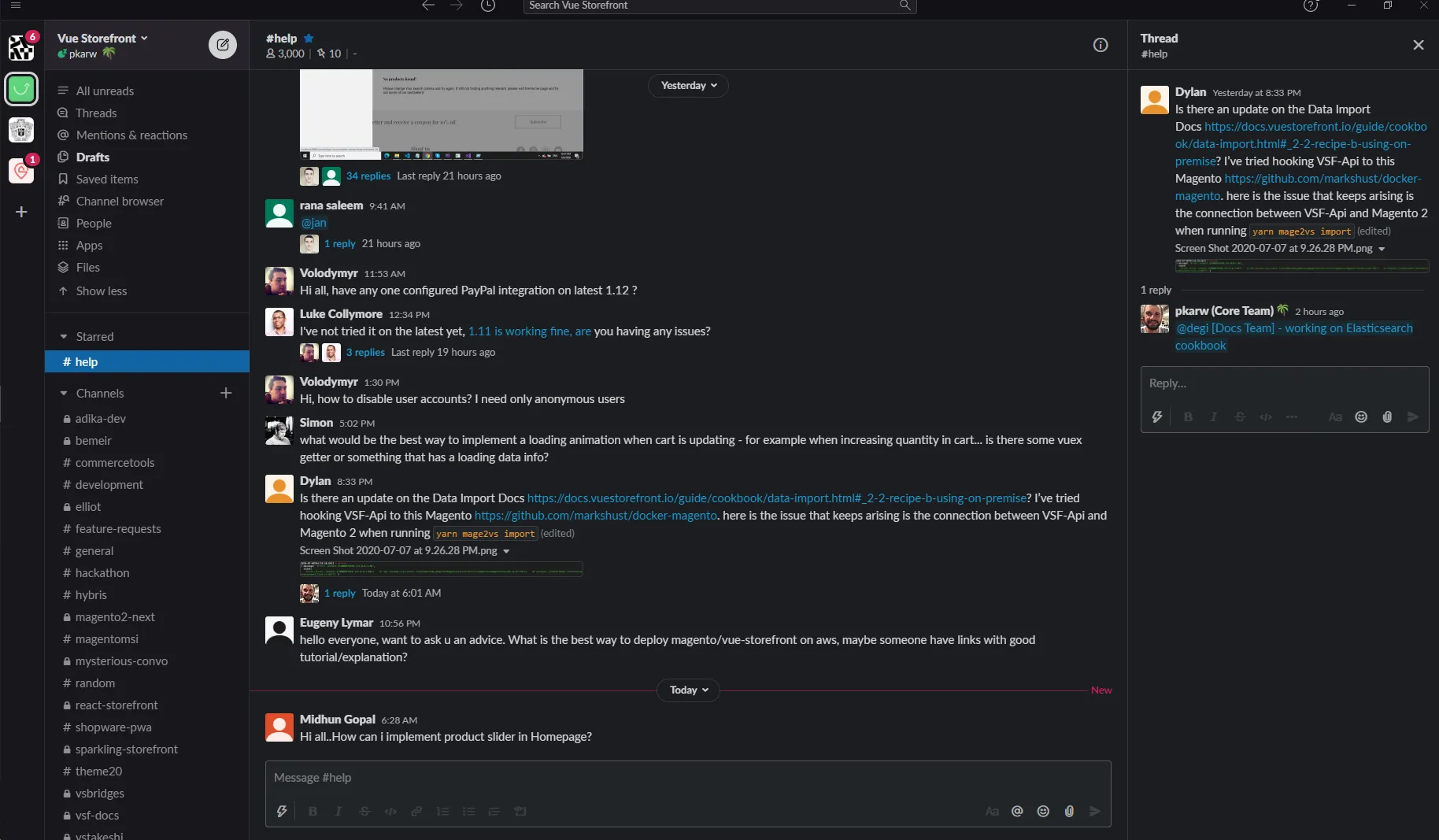Go back in history arrow
The width and height of the screenshot is (1439, 840).
427,6
